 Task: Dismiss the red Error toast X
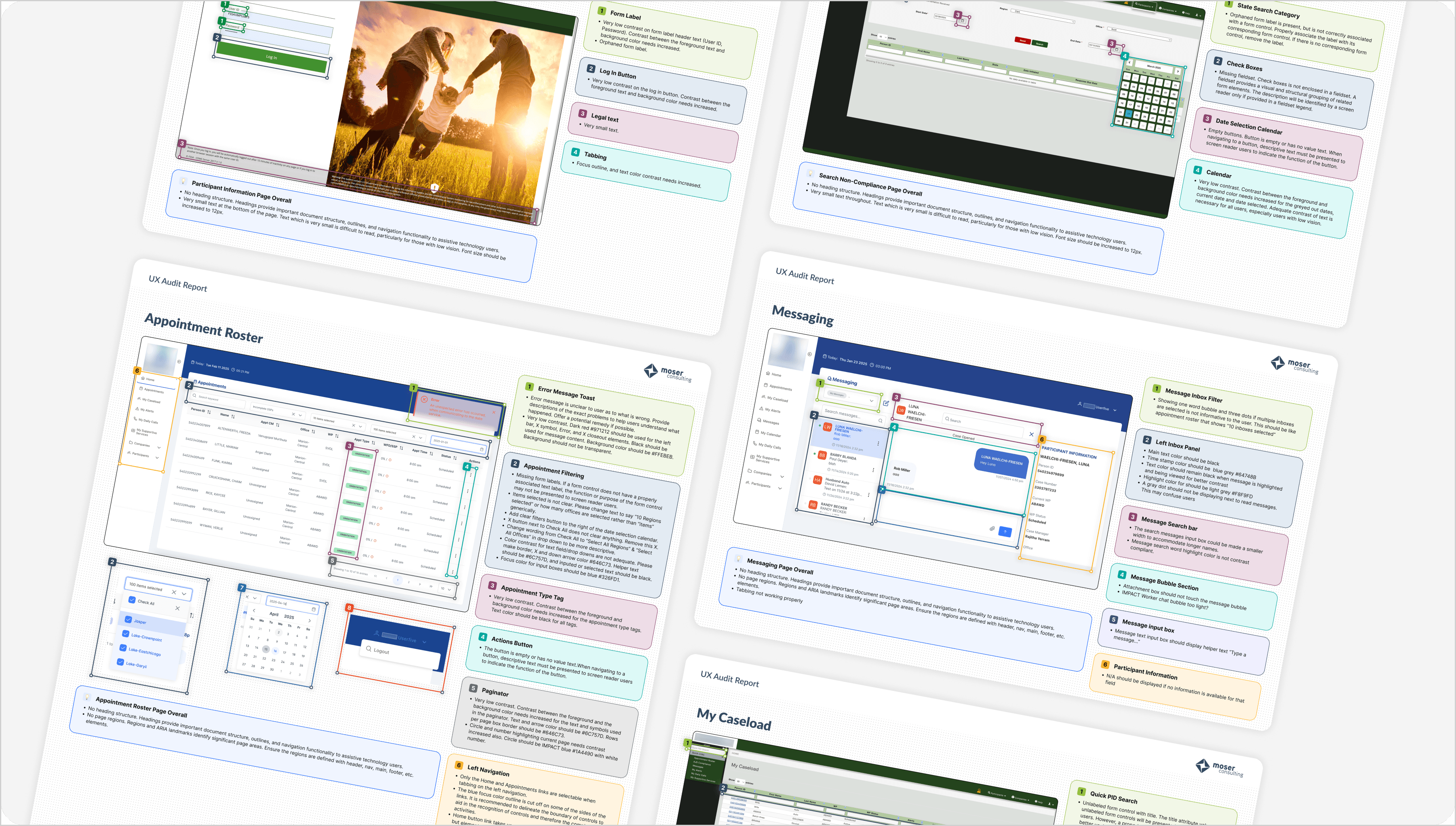coord(494,412)
